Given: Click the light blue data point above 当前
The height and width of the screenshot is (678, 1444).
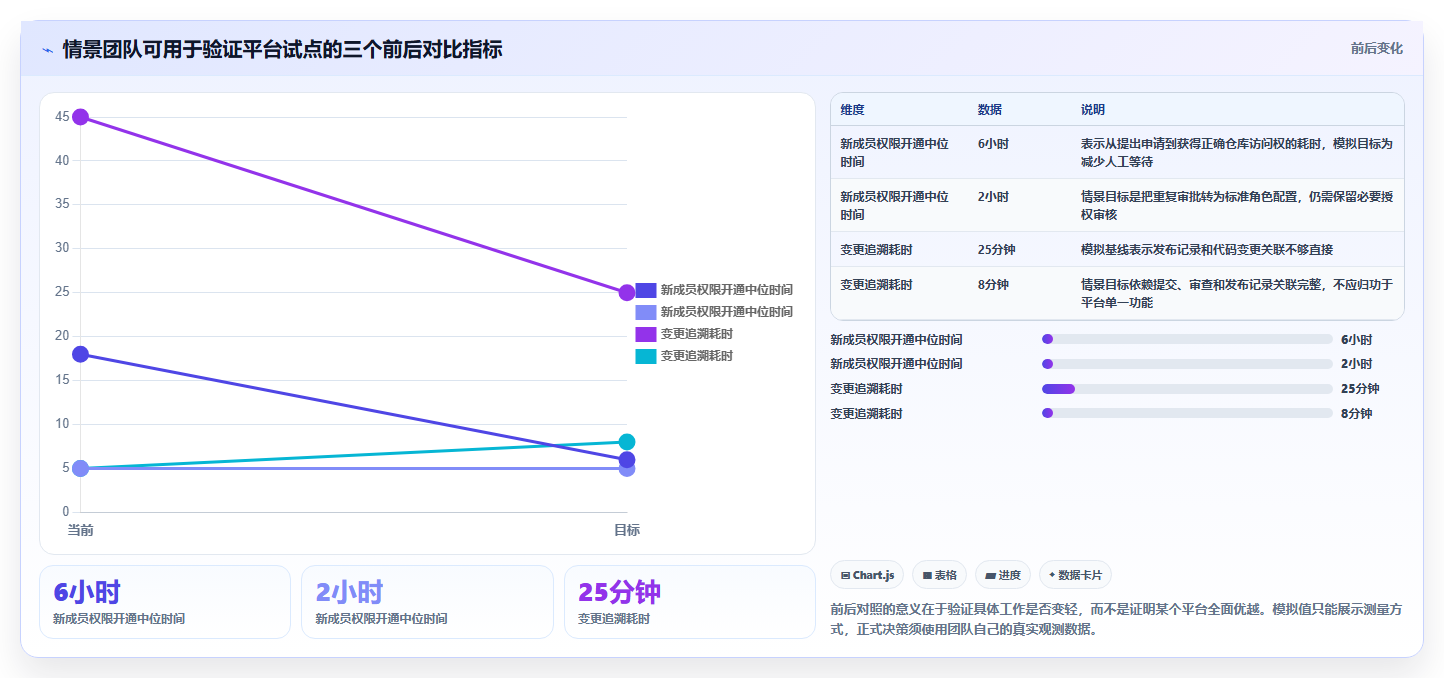Looking at the screenshot, I should (81, 468).
